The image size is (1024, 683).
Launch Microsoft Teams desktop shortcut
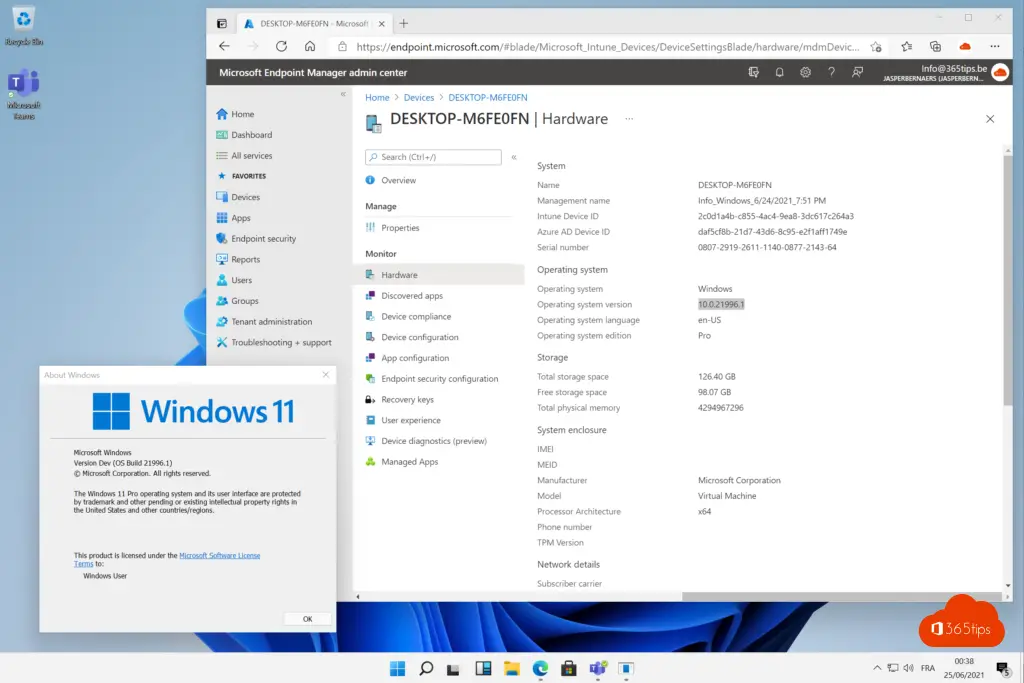pyautogui.click(x=24, y=94)
